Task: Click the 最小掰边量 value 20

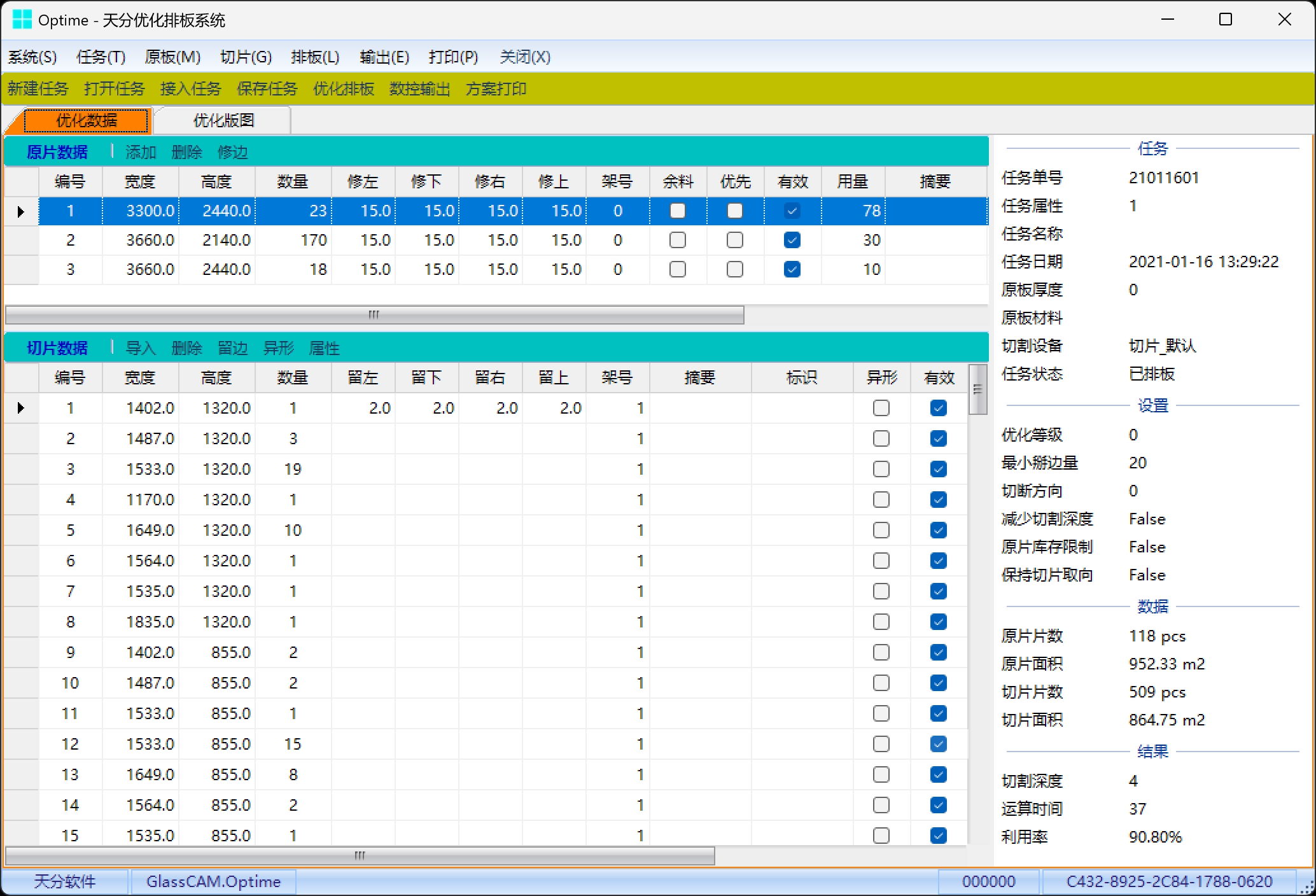Action: pos(1138,463)
